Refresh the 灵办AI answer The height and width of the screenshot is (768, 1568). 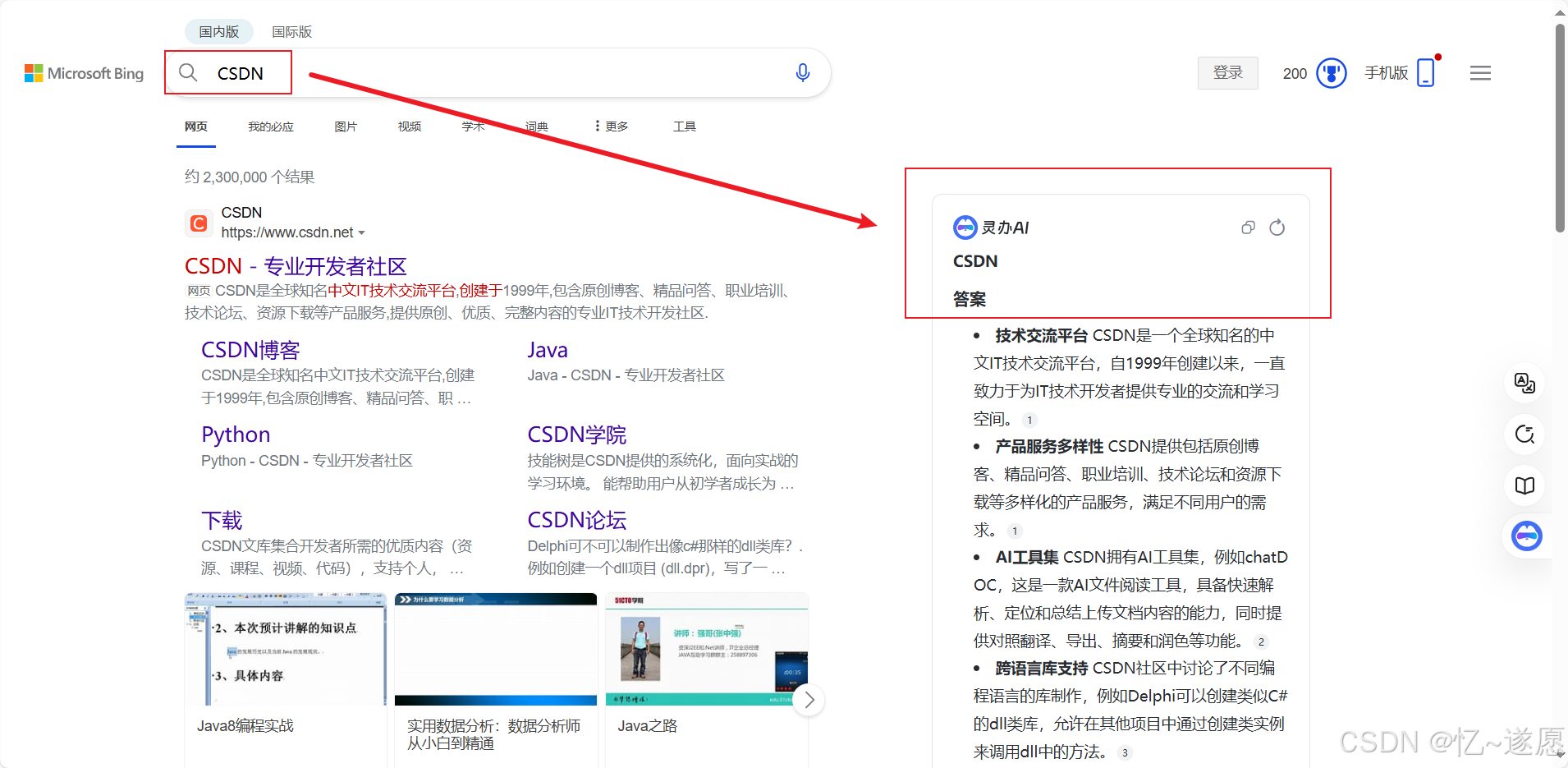point(1277,228)
